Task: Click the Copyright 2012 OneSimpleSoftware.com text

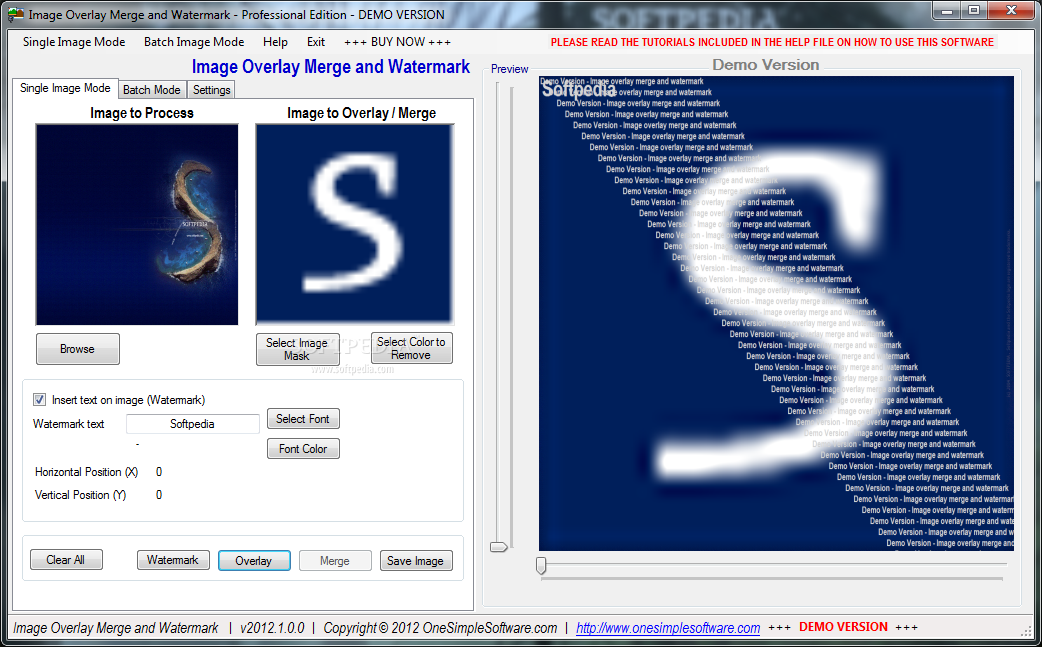Action: tap(440, 628)
